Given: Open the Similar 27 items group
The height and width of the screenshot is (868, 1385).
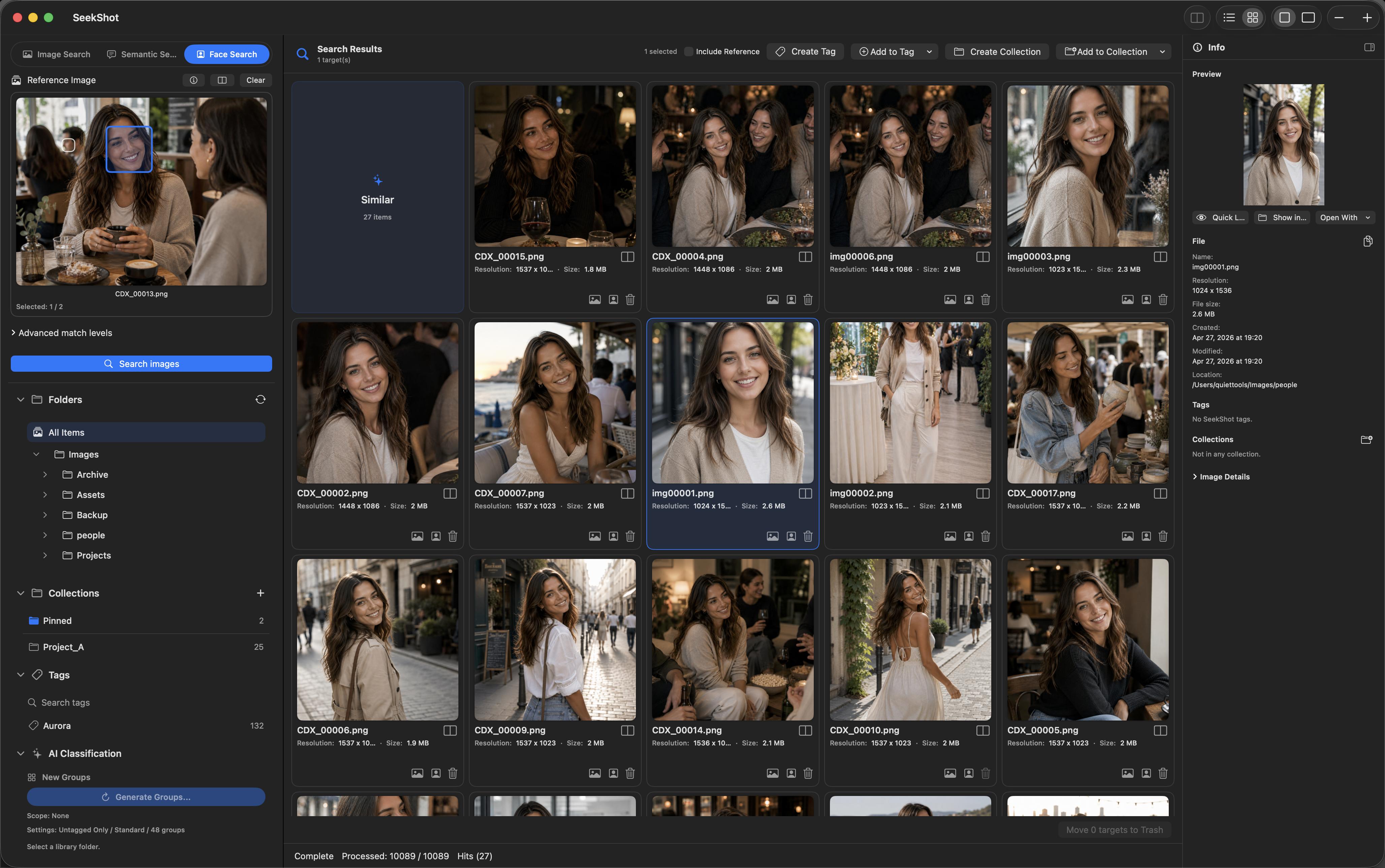Looking at the screenshot, I should click(x=377, y=197).
